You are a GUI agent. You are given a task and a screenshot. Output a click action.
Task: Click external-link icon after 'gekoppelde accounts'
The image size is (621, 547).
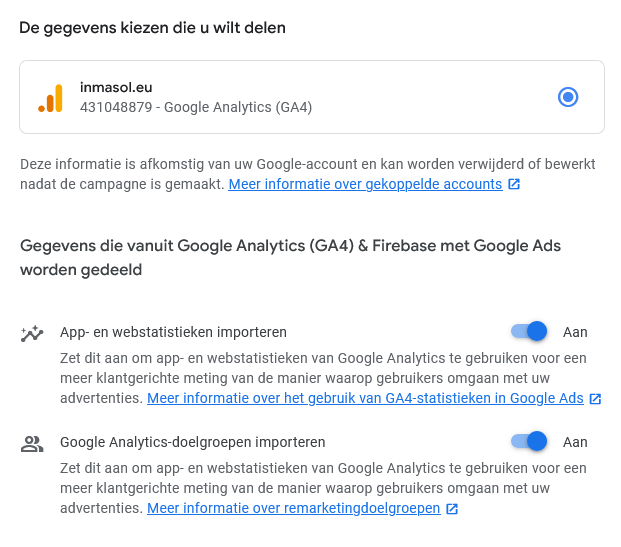click(514, 184)
